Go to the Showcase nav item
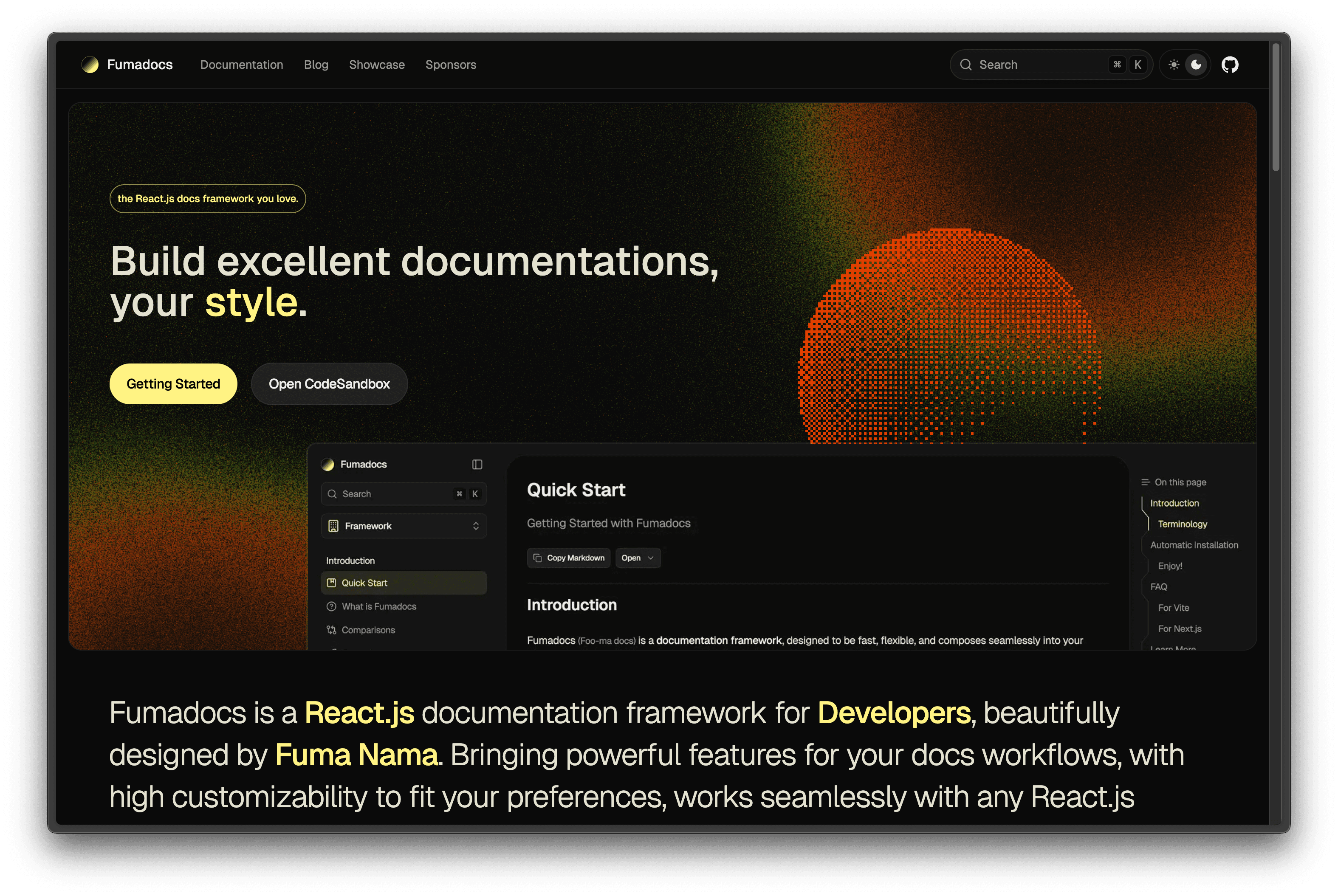The width and height of the screenshot is (1338, 896). 377,65
